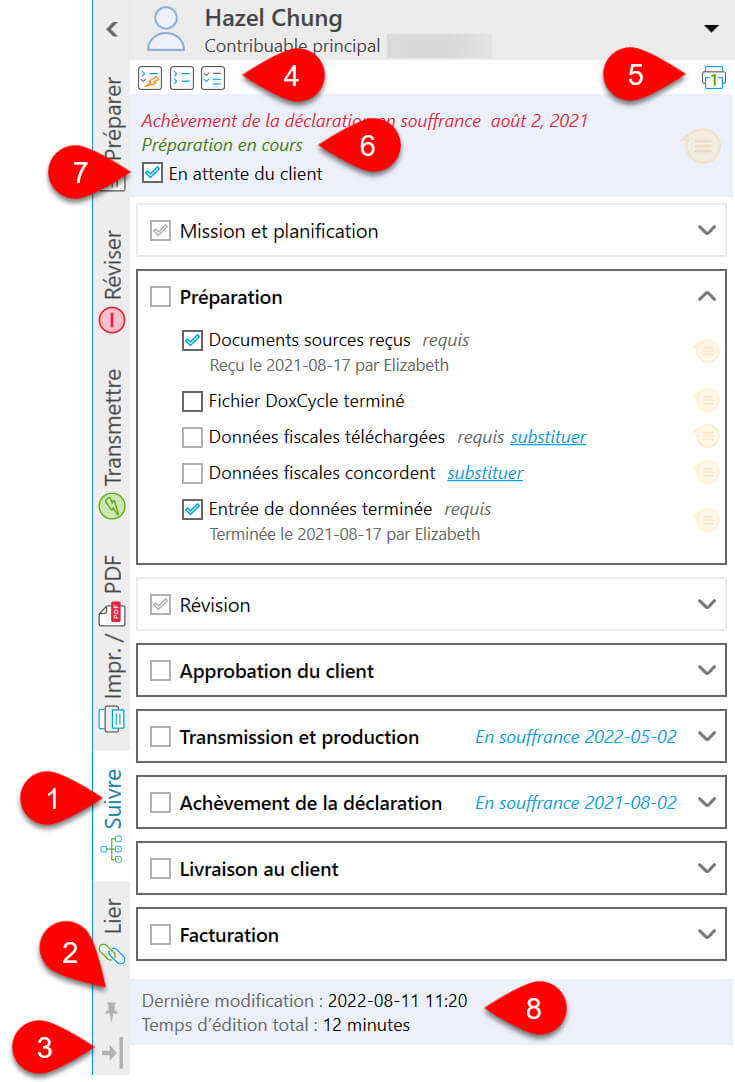
Task: Check the Préparation group checkbox
Action: (160, 297)
